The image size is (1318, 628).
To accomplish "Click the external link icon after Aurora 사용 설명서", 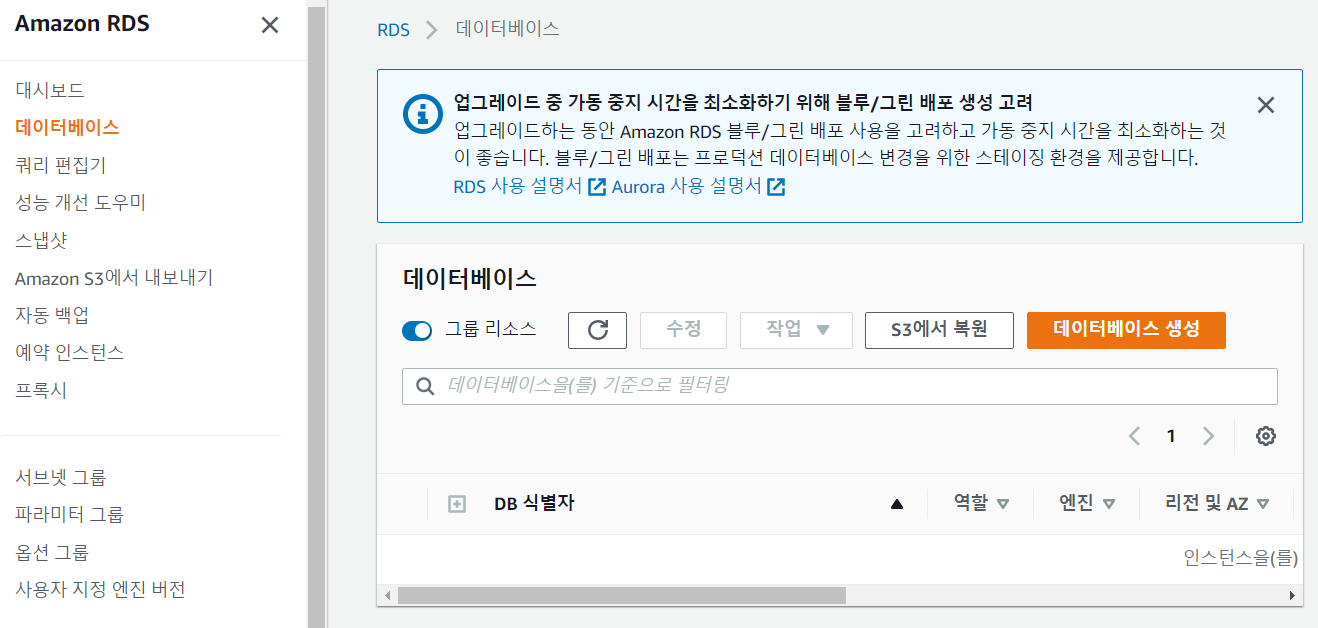I will [x=776, y=187].
